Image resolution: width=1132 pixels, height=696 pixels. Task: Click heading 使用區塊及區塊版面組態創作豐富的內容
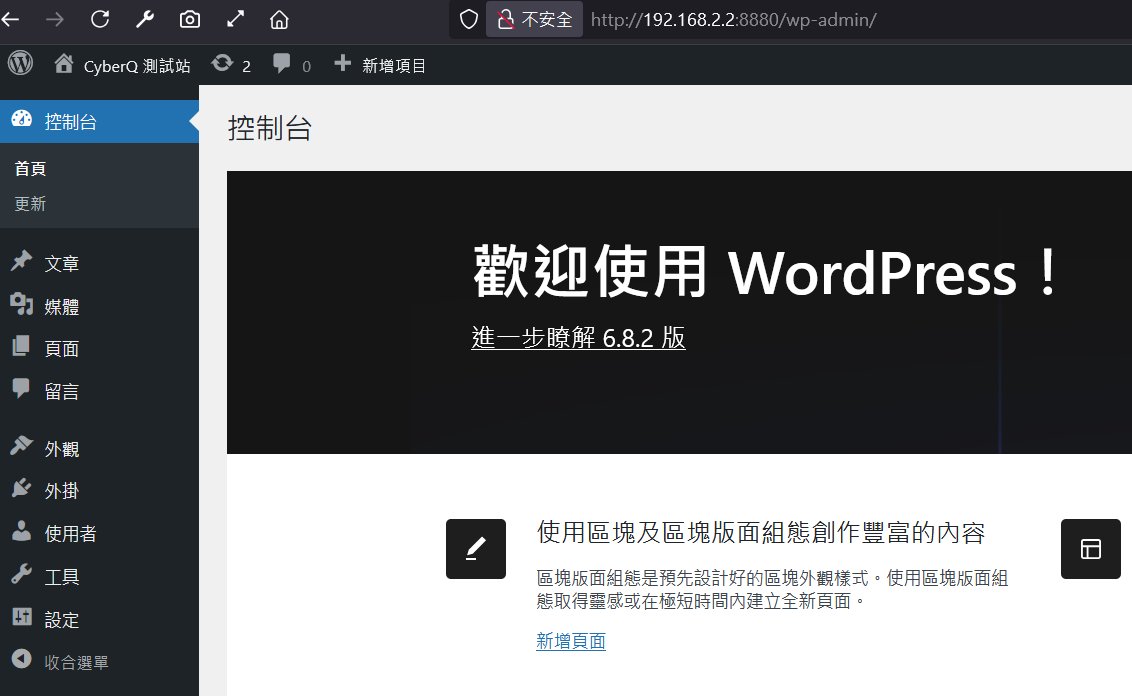tap(761, 533)
